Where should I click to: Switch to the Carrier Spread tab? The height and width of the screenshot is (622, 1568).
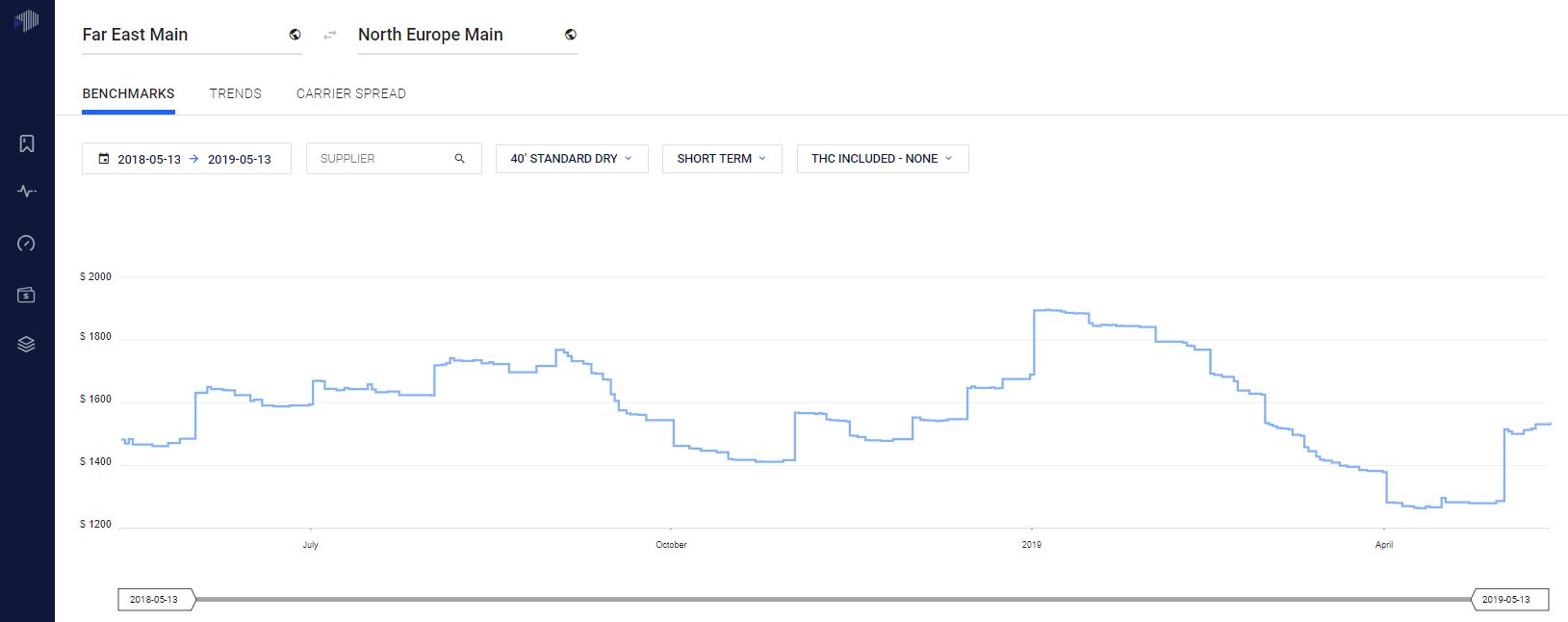click(x=351, y=93)
